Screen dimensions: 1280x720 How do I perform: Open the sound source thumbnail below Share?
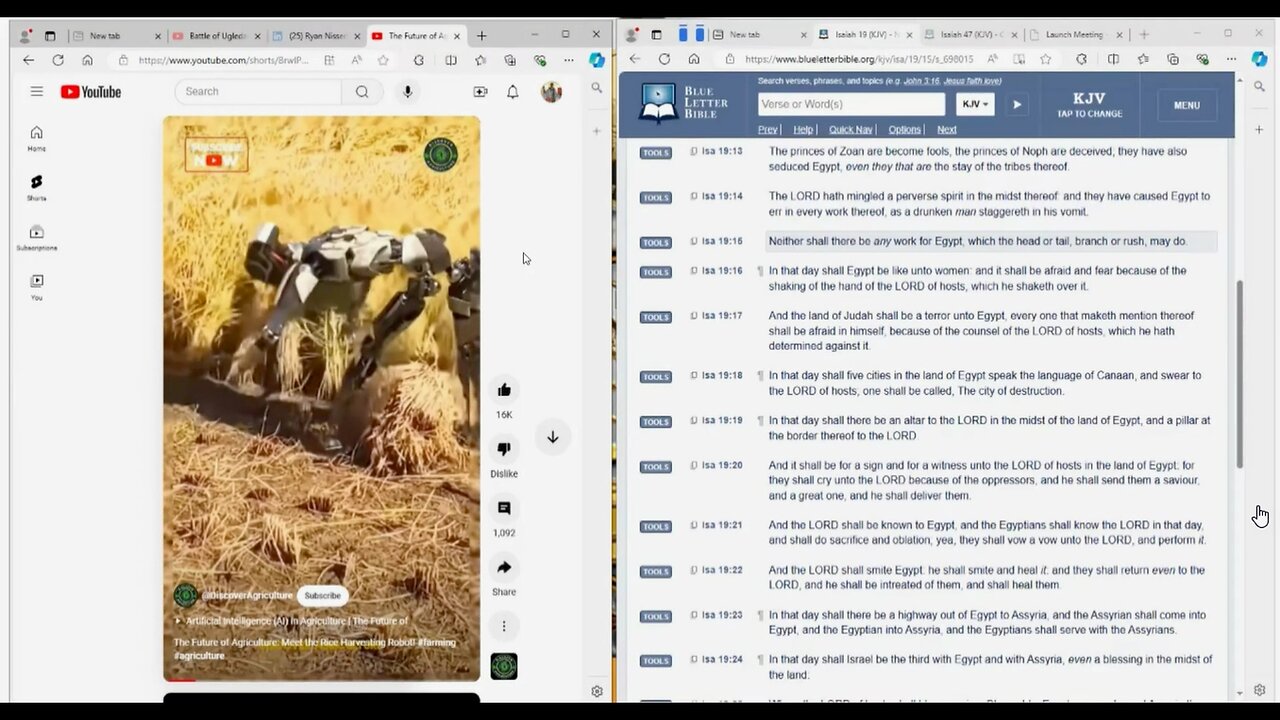504,666
